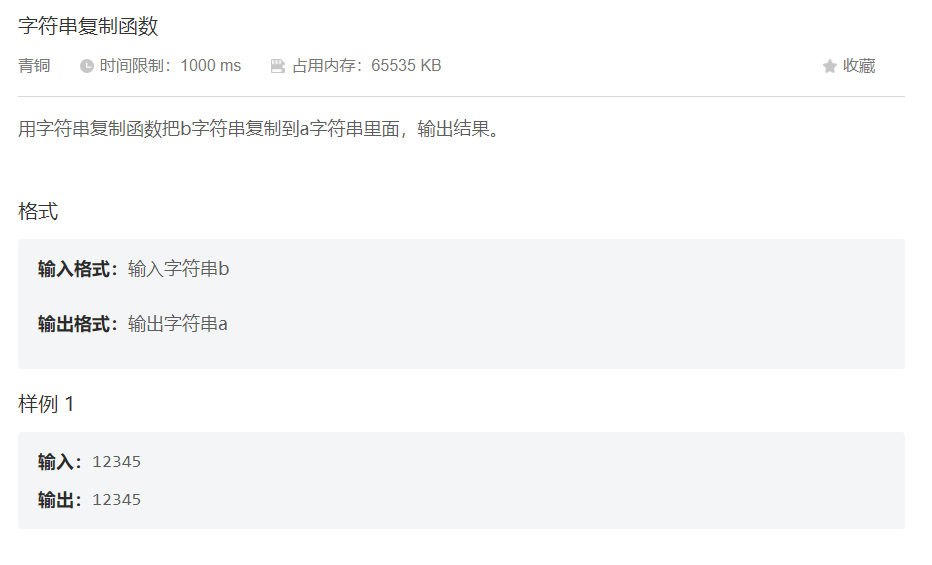Click the title 字符串复制函数
Viewport: 932px width, 565px height.
pyautogui.click(x=88, y=26)
